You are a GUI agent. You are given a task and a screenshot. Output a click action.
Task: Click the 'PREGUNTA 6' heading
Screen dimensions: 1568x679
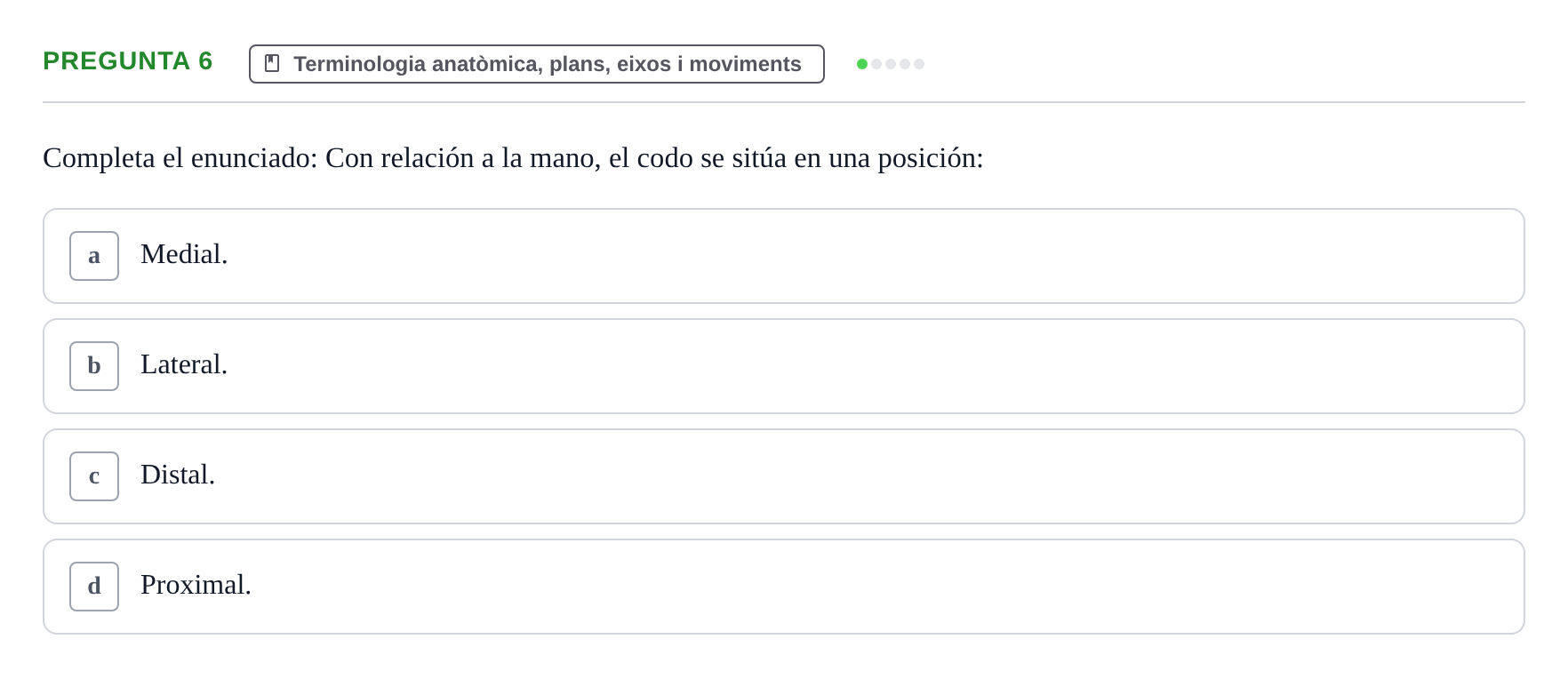point(128,60)
